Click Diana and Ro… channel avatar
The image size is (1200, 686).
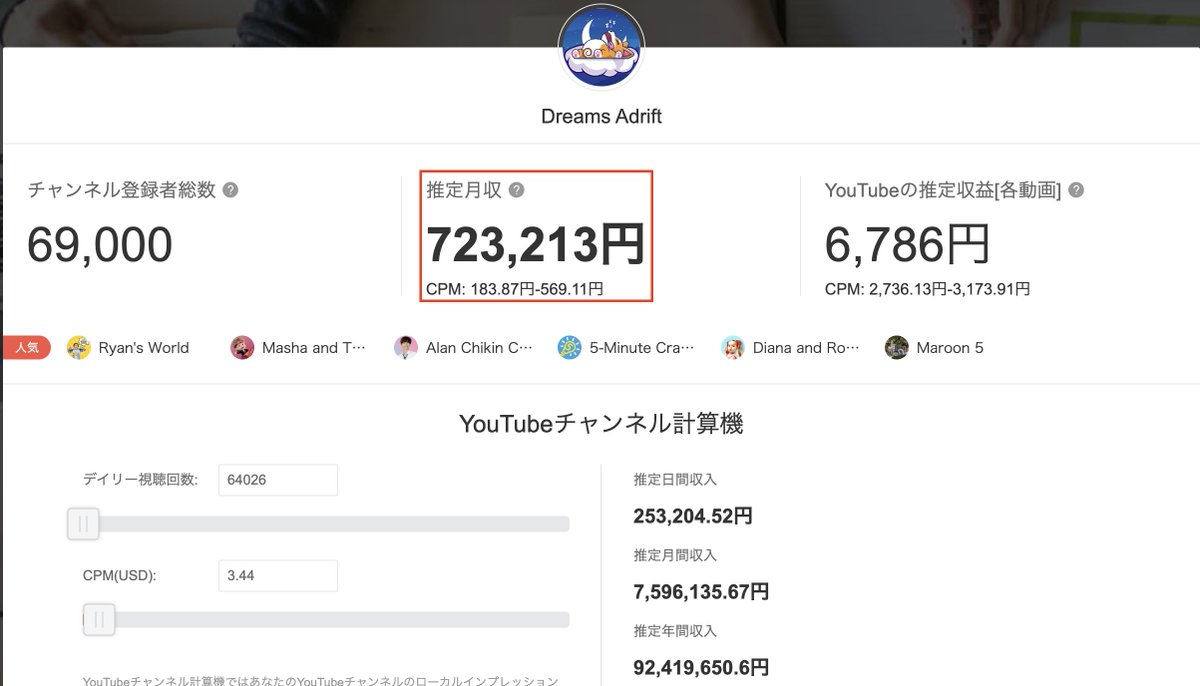(x=733, y=348)
